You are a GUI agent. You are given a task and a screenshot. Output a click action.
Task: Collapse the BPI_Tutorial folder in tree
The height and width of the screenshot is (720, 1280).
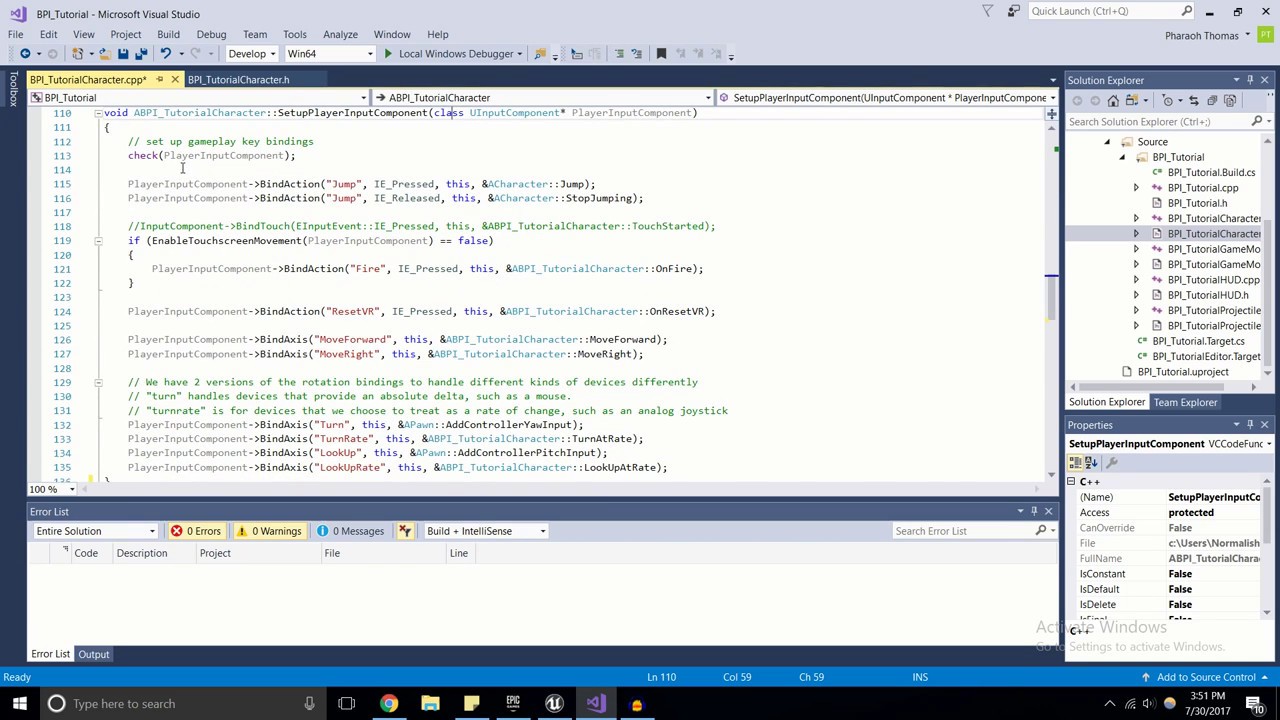(x=1121, y=157)
